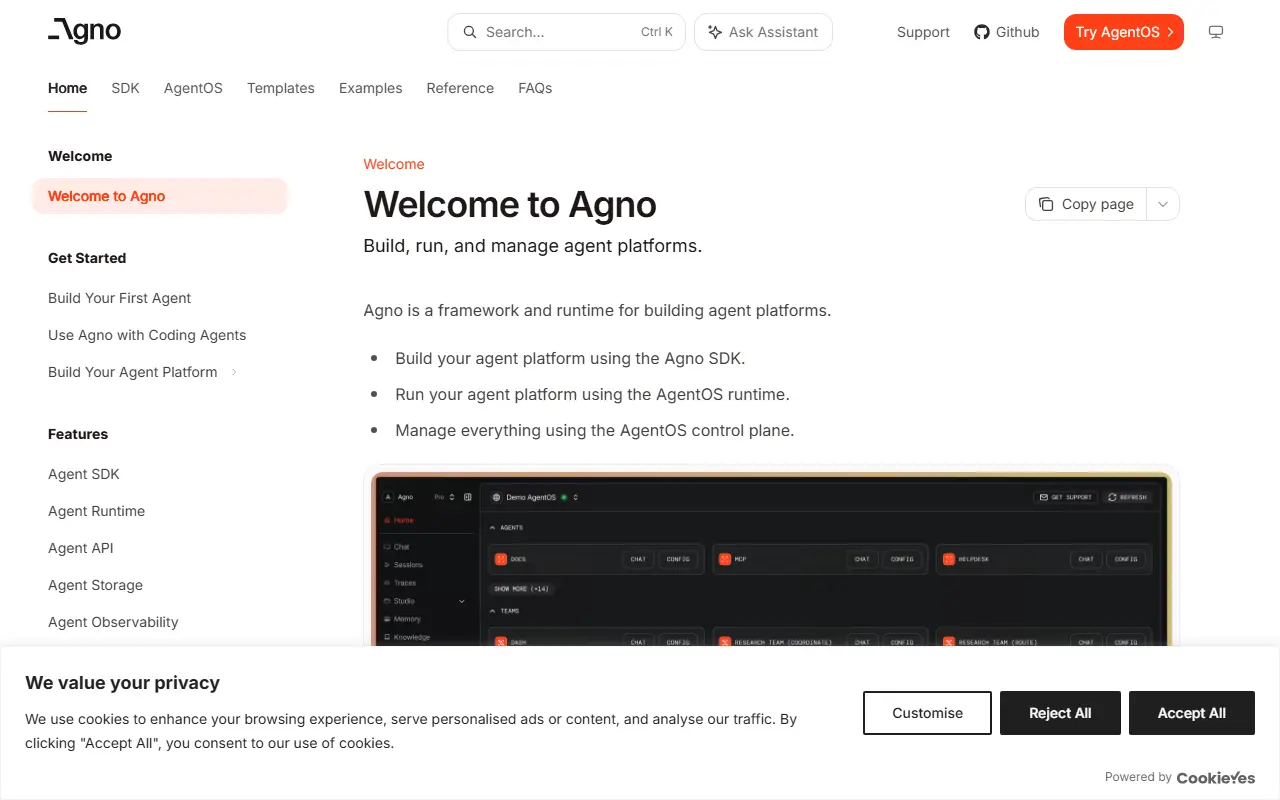Click the Agno logo
This screenshot has width=1280, height=800.
coord(85,31)
